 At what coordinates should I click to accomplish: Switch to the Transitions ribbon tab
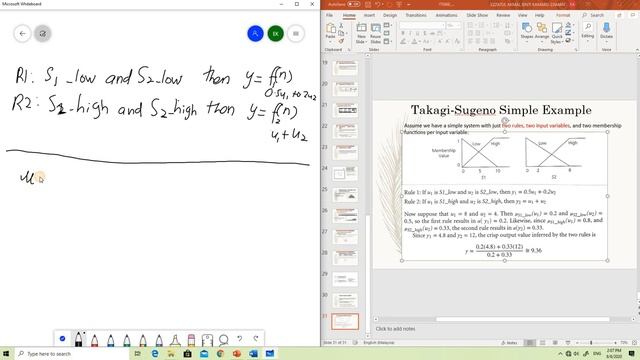point(416,15)
